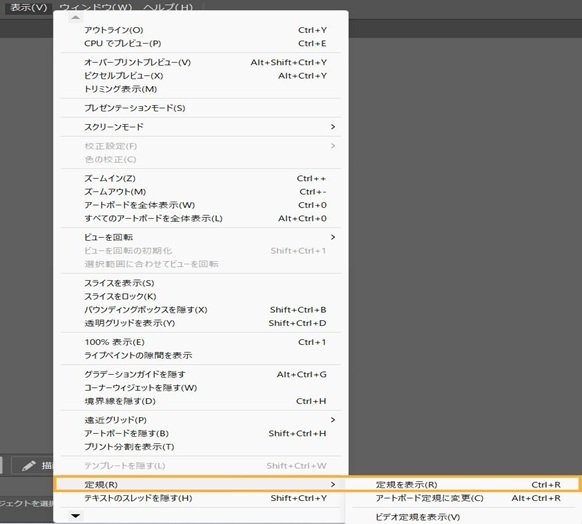The height and width of the screenshot is (524, 582).
Task: Select テキストのスレッドを隠す(H)
Action: tap(201, 498)
